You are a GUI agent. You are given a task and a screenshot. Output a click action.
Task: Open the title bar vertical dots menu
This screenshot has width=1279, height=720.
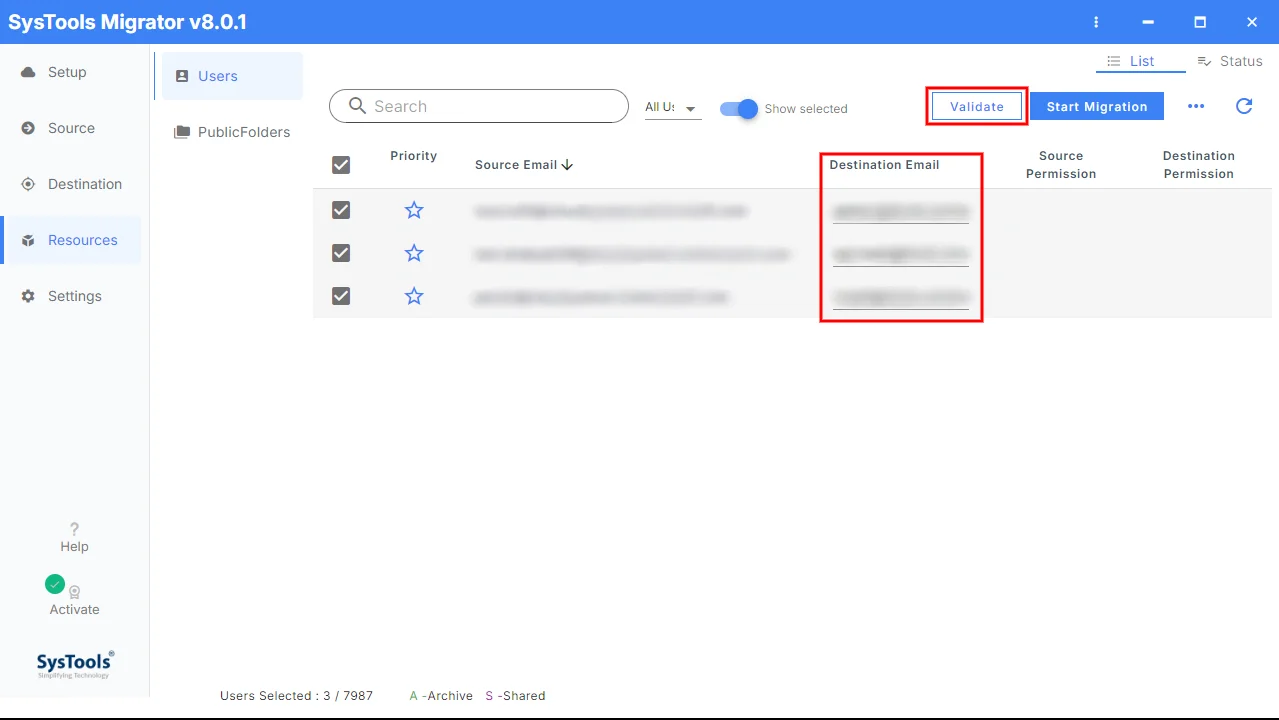pos(1096,22)
